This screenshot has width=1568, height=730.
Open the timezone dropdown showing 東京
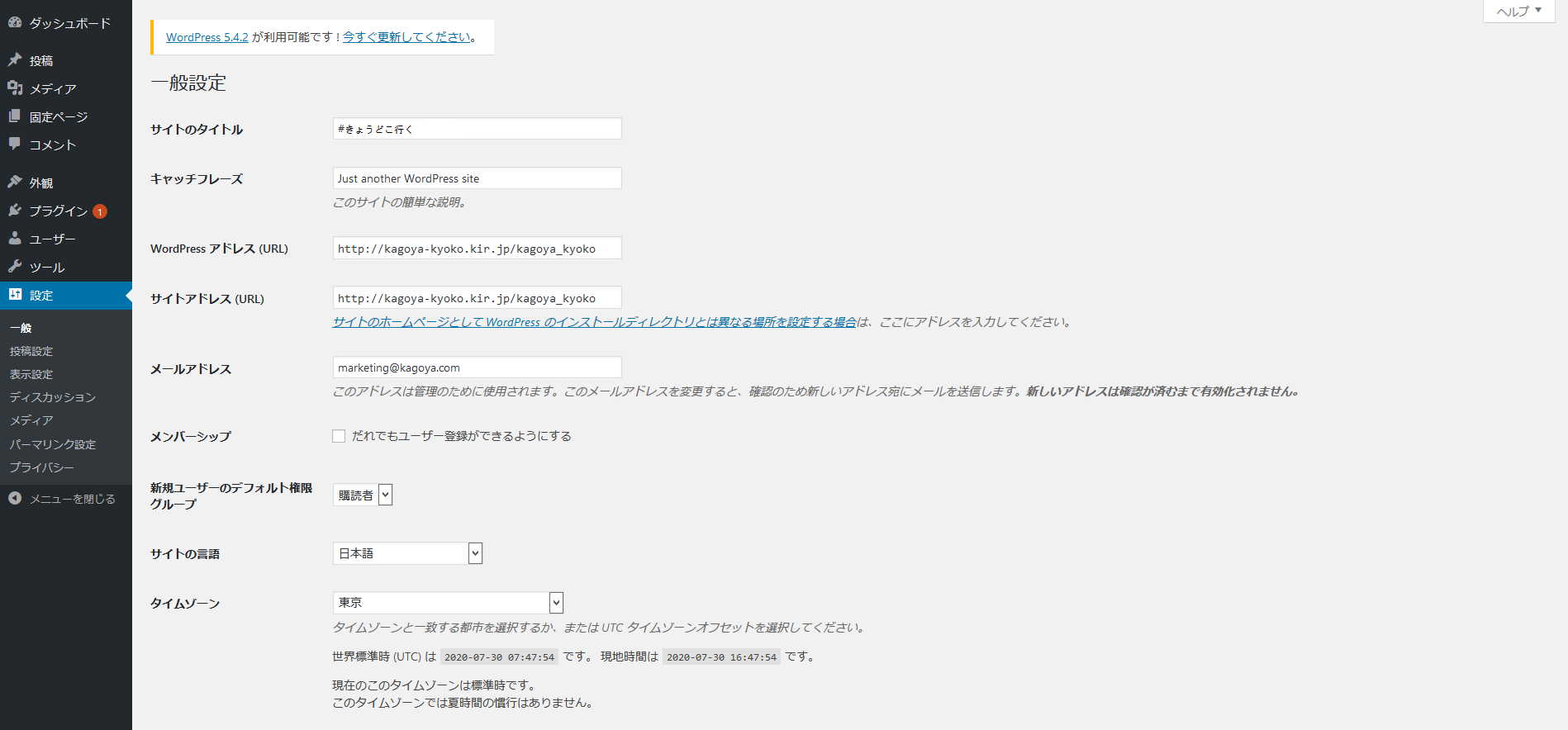448,603
